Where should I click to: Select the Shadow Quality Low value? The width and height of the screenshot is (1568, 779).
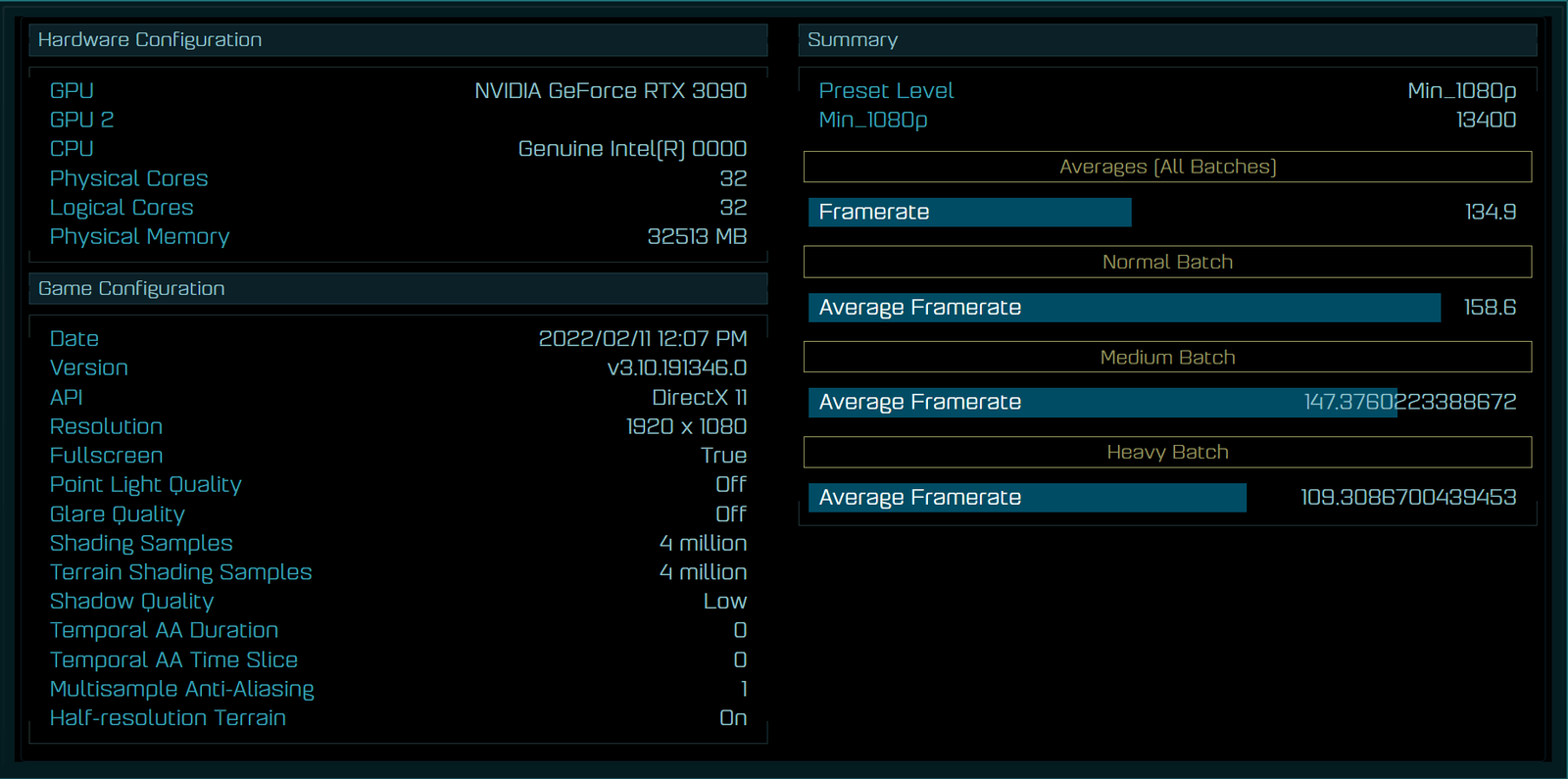point(724,602)
